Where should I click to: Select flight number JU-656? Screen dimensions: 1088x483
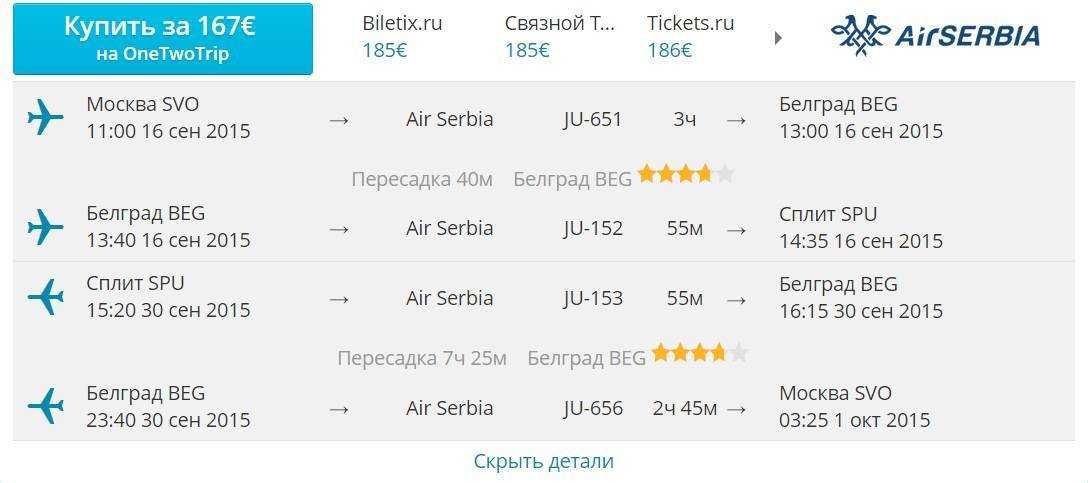(x=593, y=408)
